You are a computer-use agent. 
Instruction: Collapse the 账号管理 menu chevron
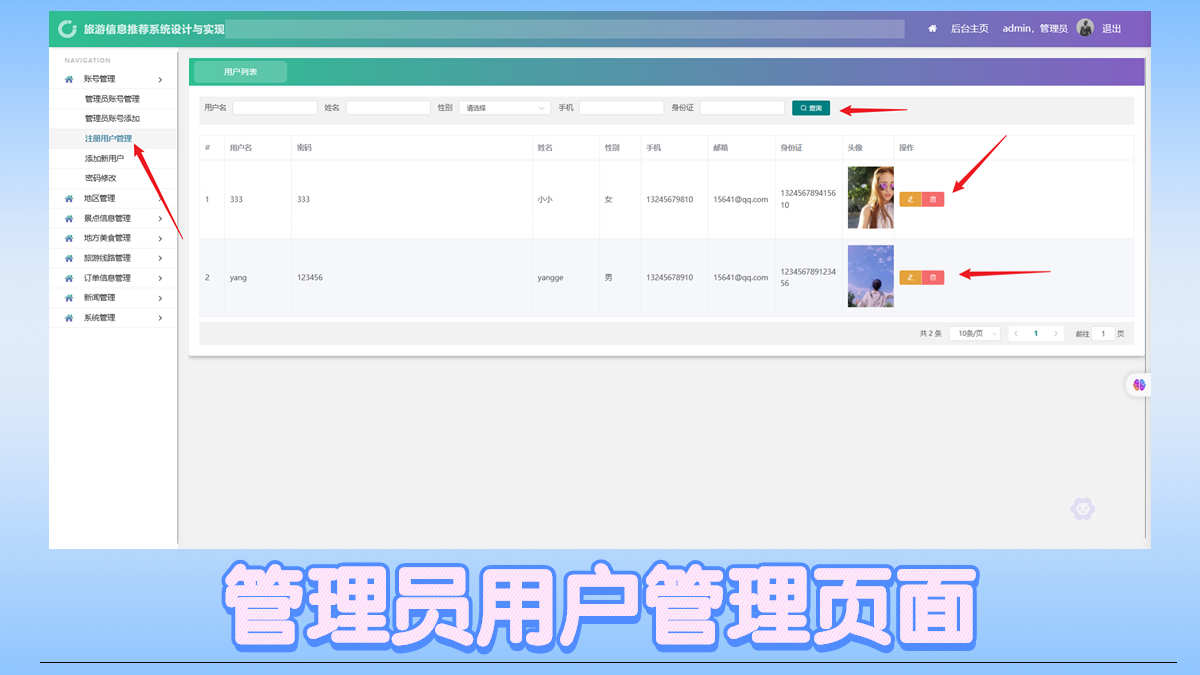160,79
